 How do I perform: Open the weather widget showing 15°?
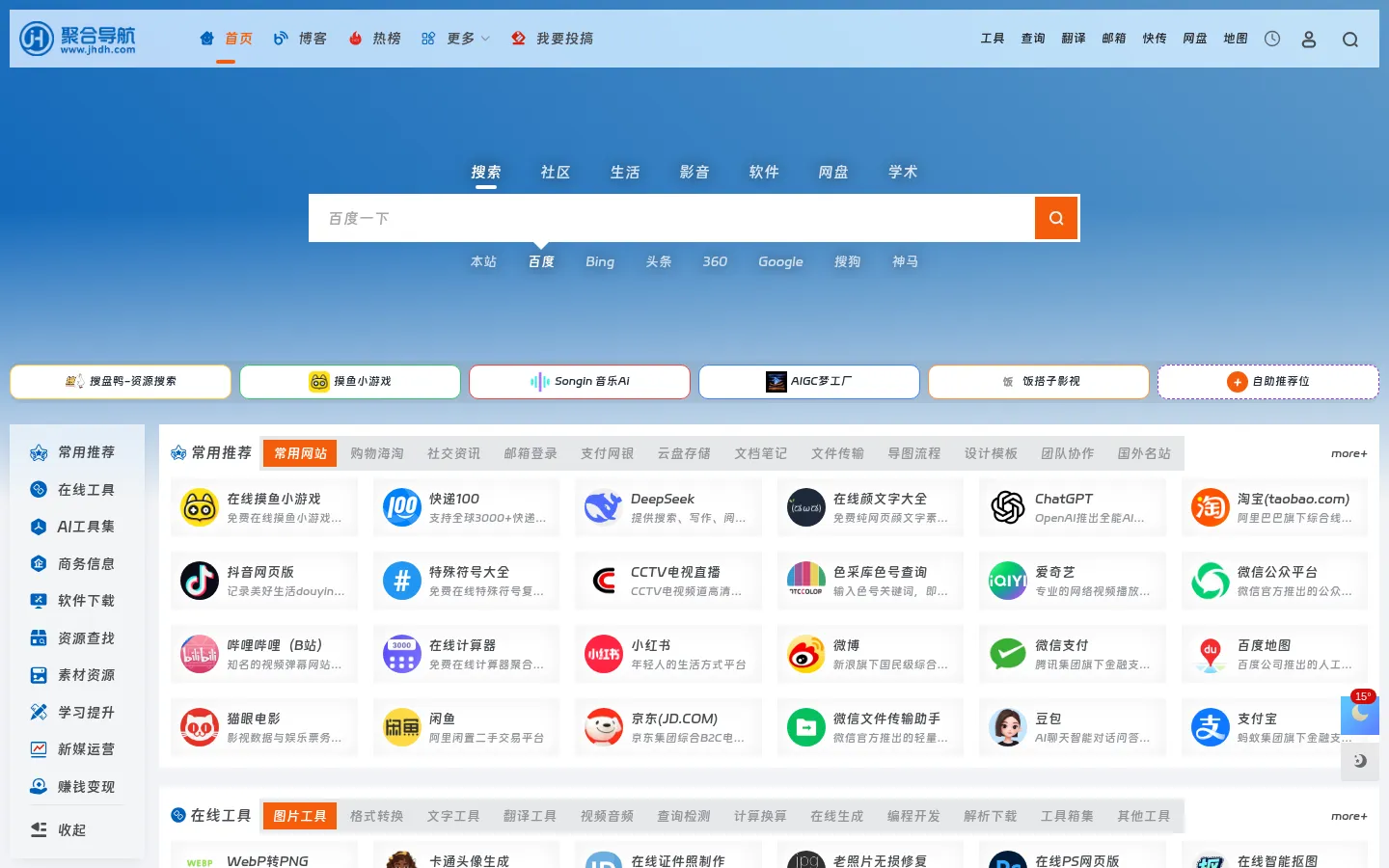pos(1360,714)
